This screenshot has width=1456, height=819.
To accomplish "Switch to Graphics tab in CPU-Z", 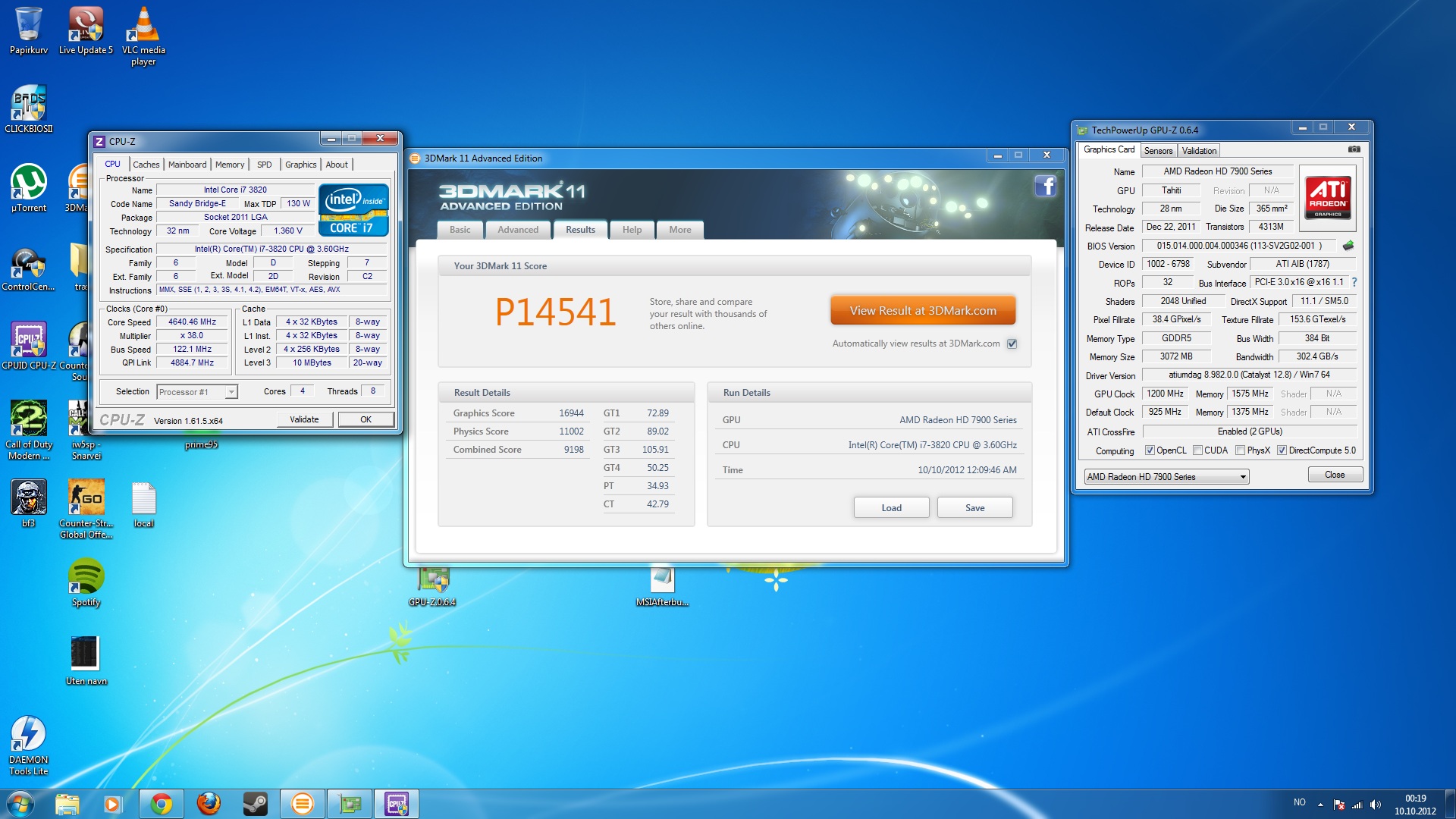I will pos(301,165).
